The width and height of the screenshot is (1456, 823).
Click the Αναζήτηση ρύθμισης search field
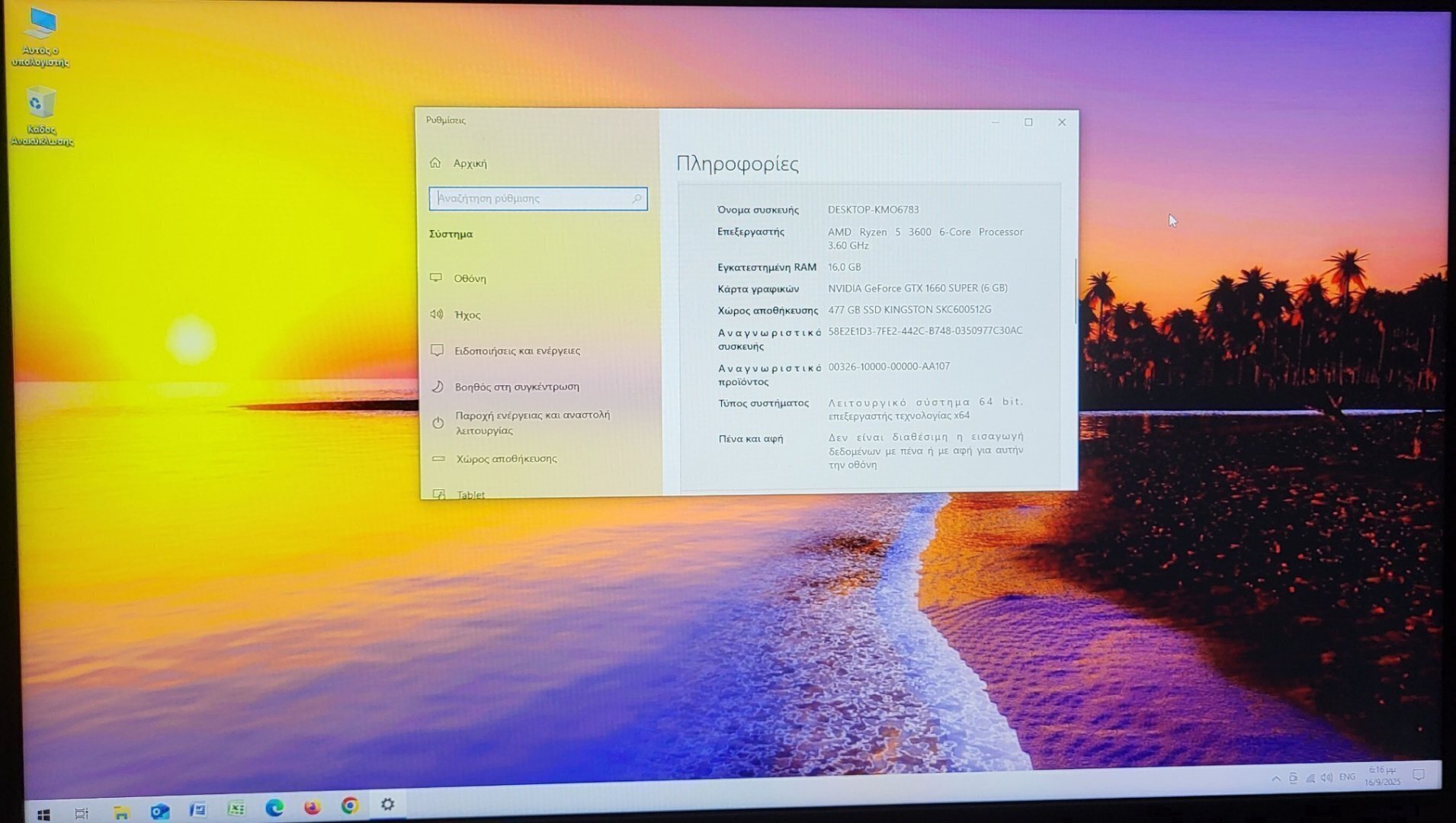coord(531,199)
